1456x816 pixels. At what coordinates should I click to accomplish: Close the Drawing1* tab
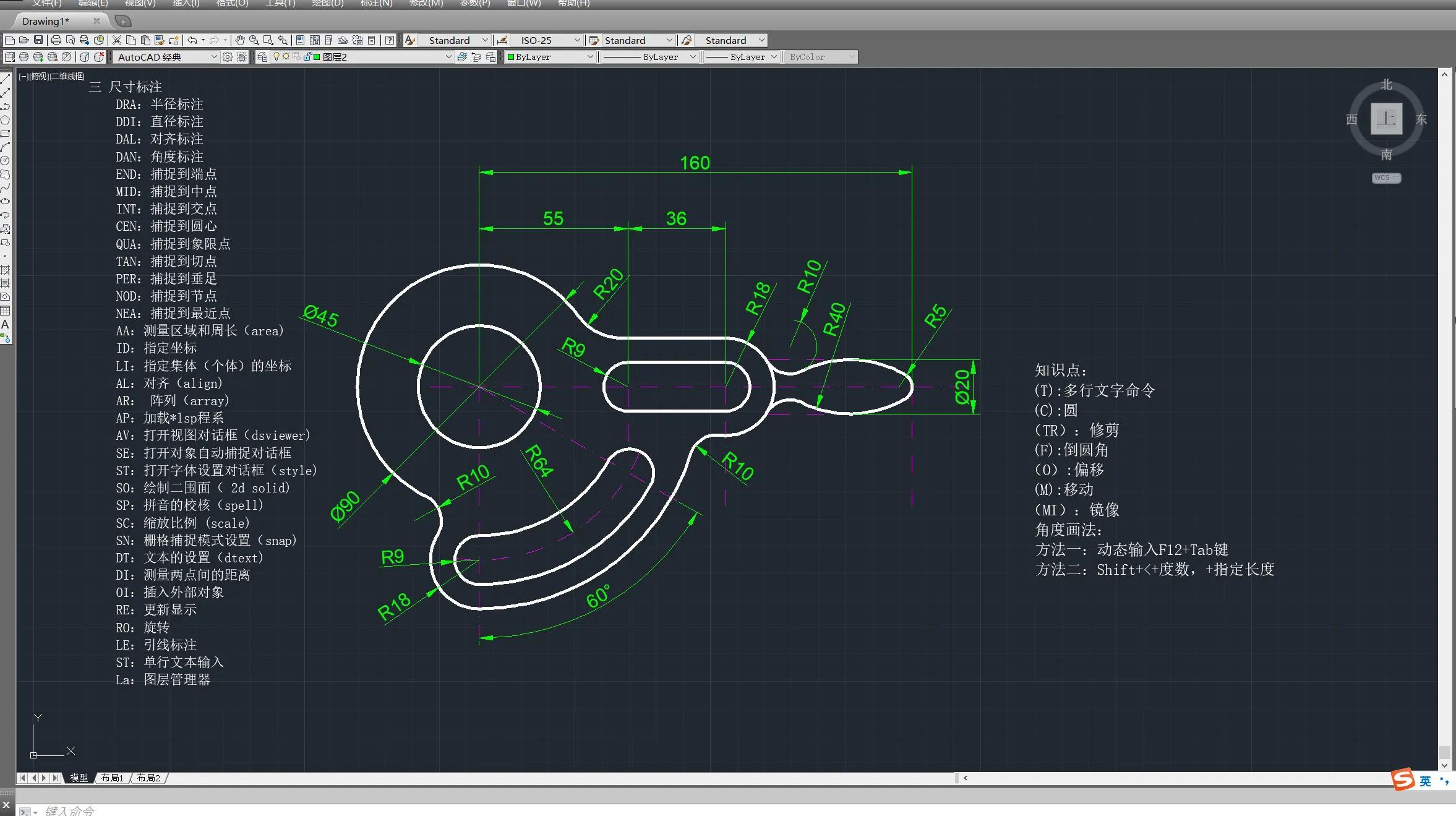pyautogui.click(x=96, y=21)
